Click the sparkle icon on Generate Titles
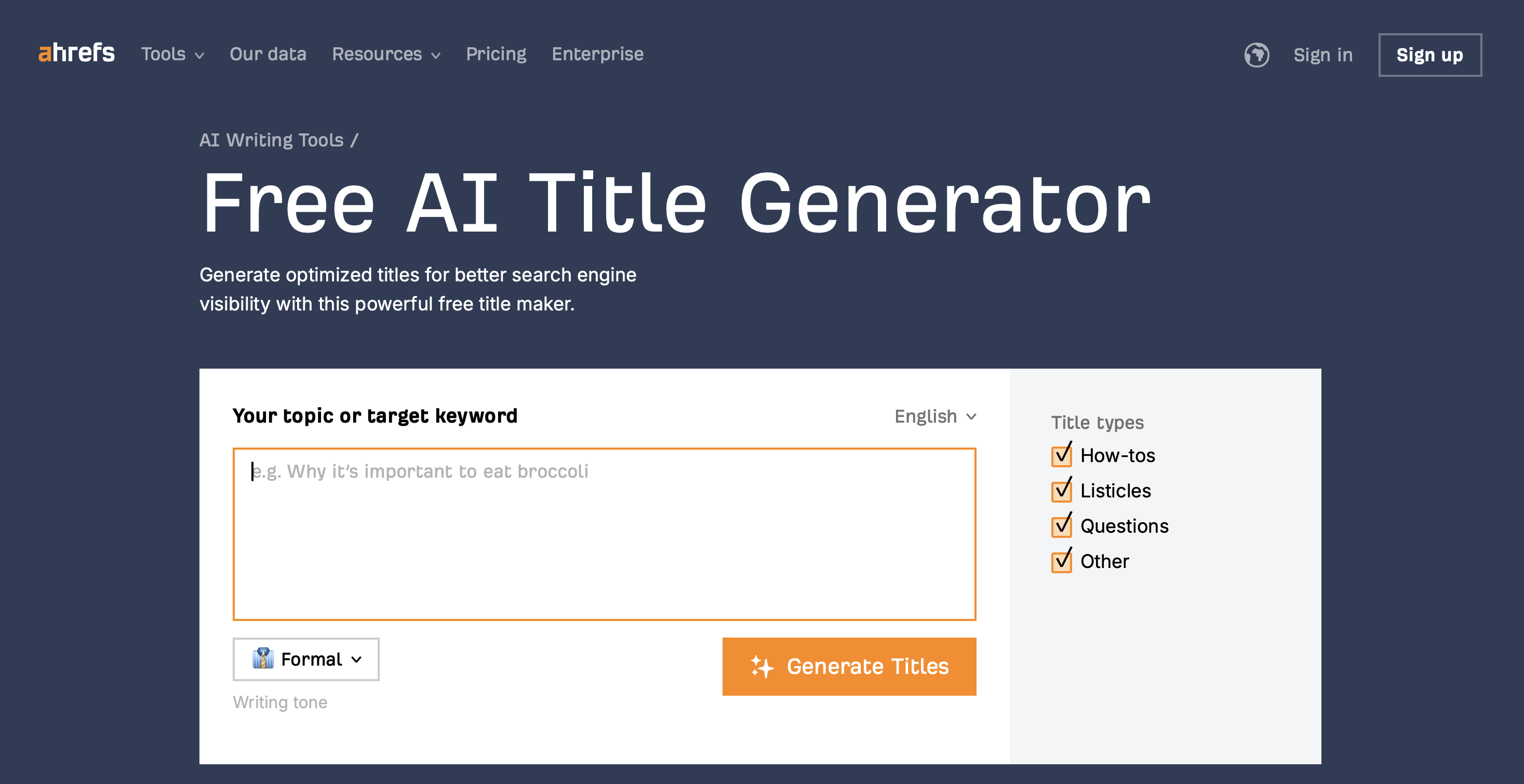 tap(762, 666)
